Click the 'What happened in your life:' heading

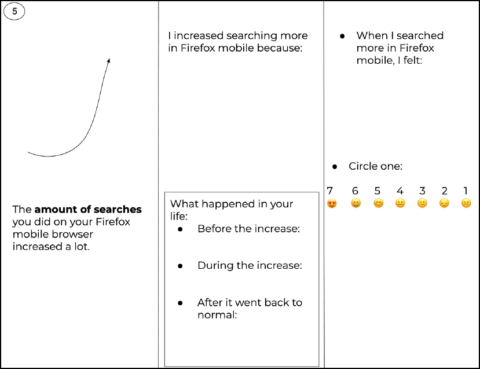(x=231, y=210)
